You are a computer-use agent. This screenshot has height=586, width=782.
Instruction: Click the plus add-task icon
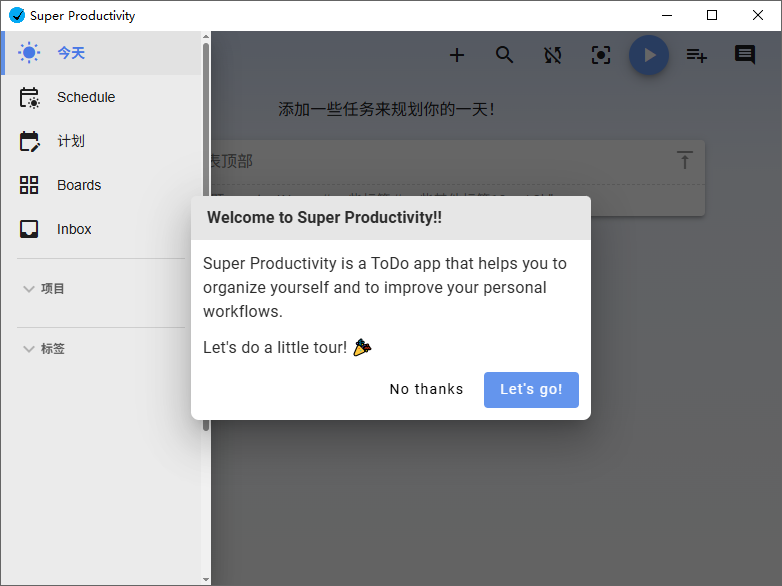pos(457,55)
